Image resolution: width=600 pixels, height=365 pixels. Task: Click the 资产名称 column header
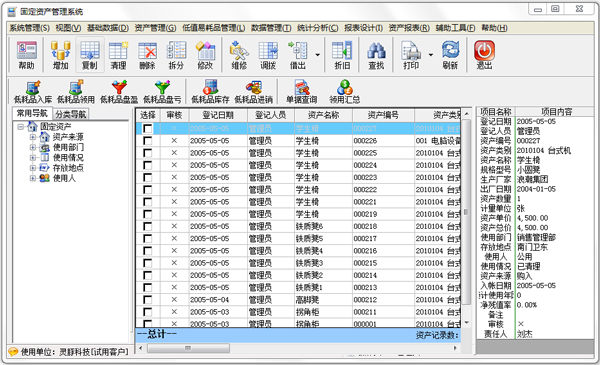tap(323, 115)
